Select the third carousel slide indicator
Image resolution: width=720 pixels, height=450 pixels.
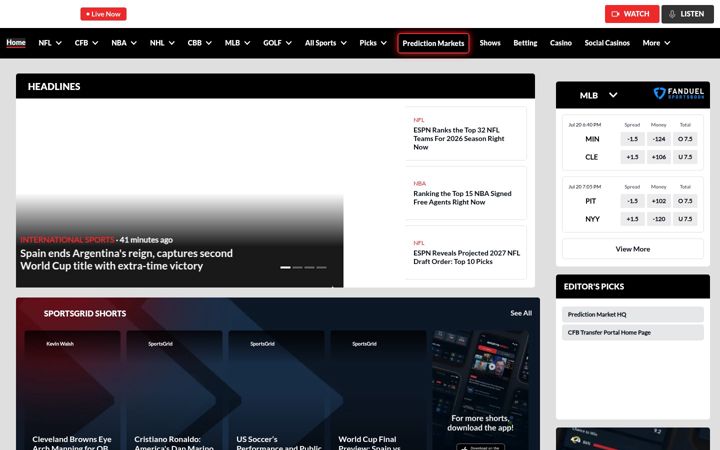[x=309, y=267]
